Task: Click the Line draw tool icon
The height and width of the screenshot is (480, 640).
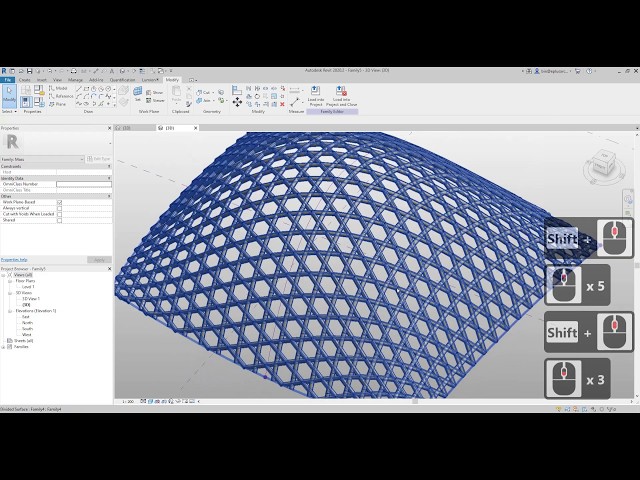Action: [x=78, y=89]
